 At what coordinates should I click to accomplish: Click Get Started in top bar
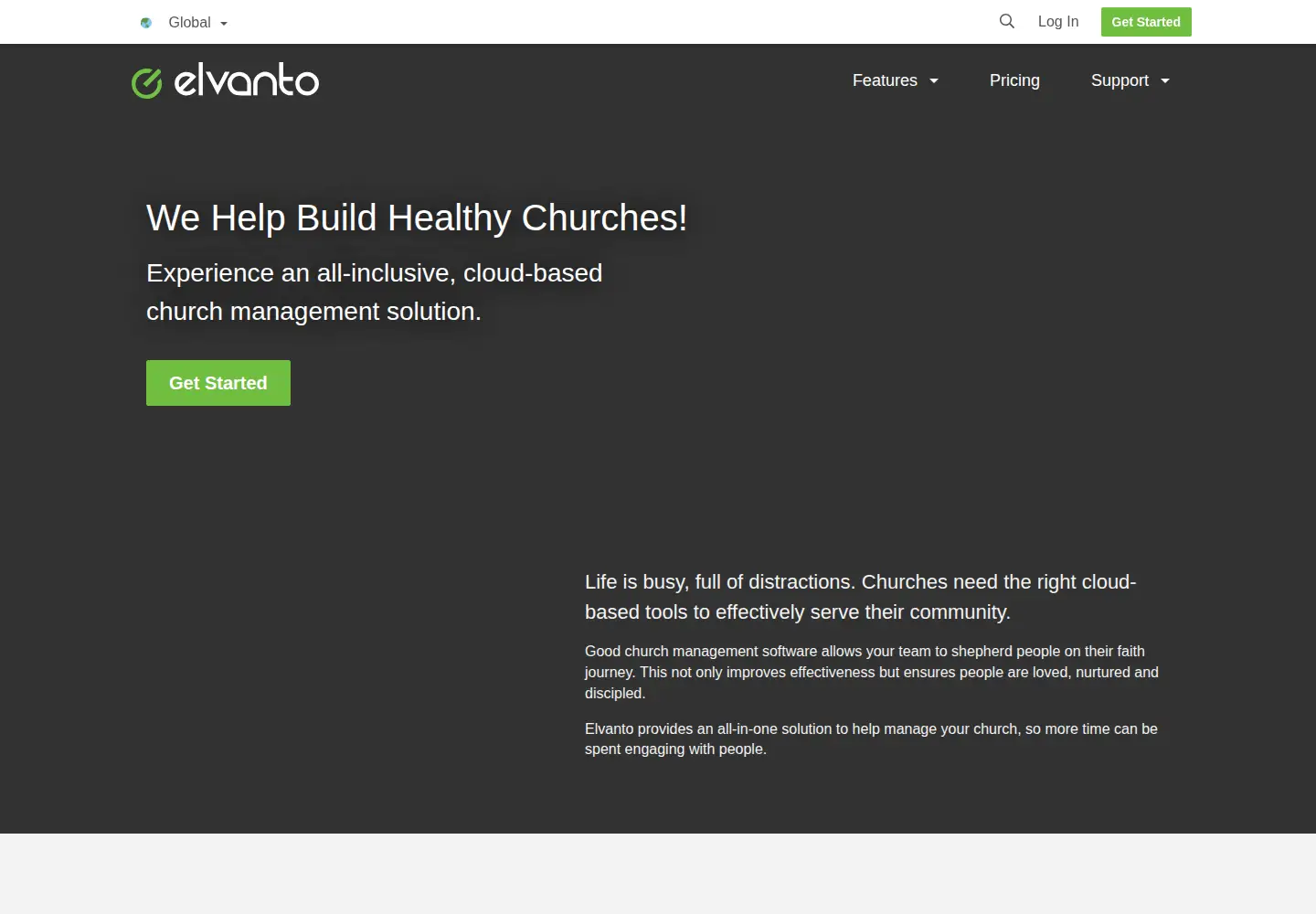1146,22
